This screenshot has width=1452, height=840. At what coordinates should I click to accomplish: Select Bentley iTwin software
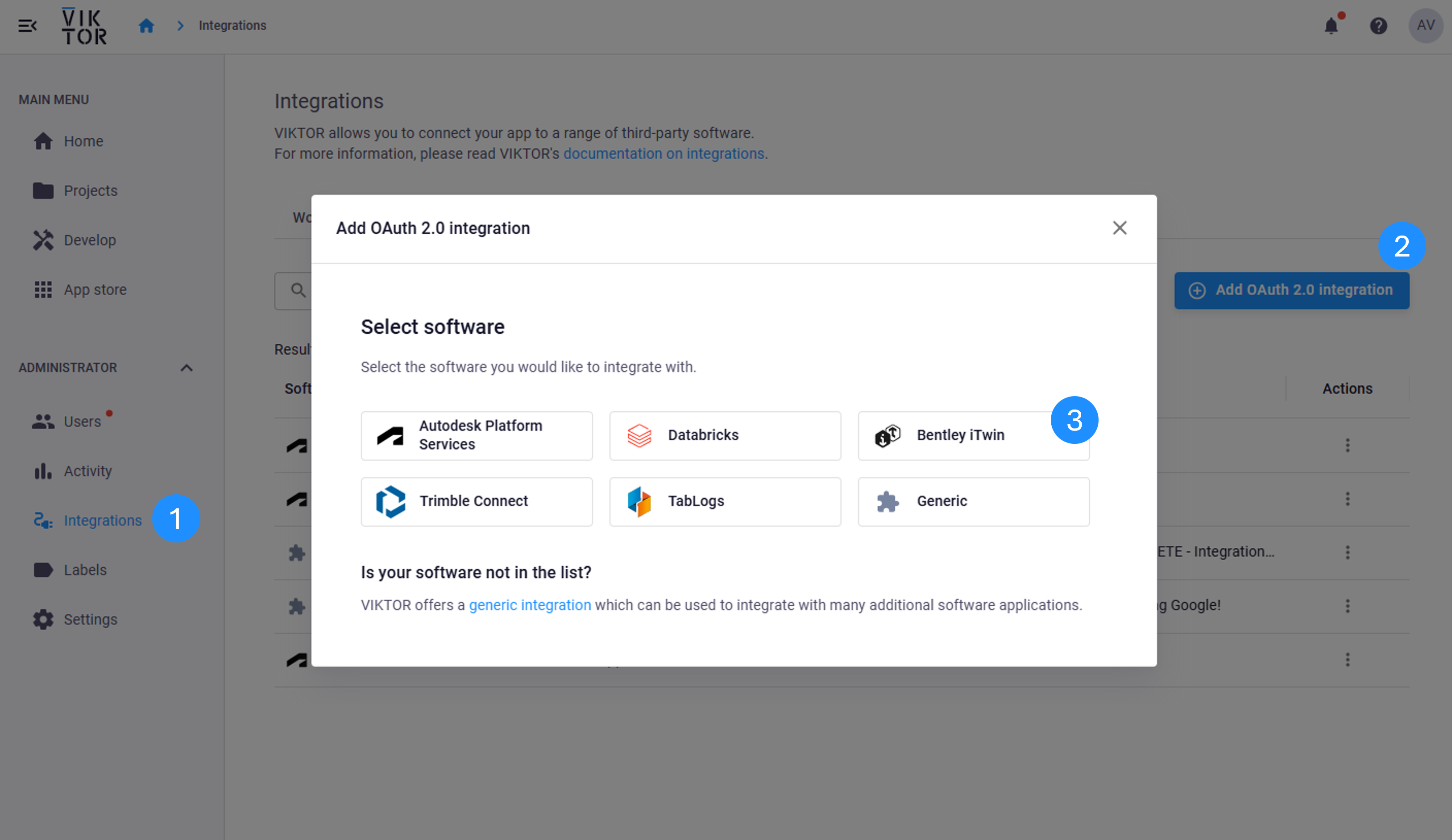tap(973, 436)
